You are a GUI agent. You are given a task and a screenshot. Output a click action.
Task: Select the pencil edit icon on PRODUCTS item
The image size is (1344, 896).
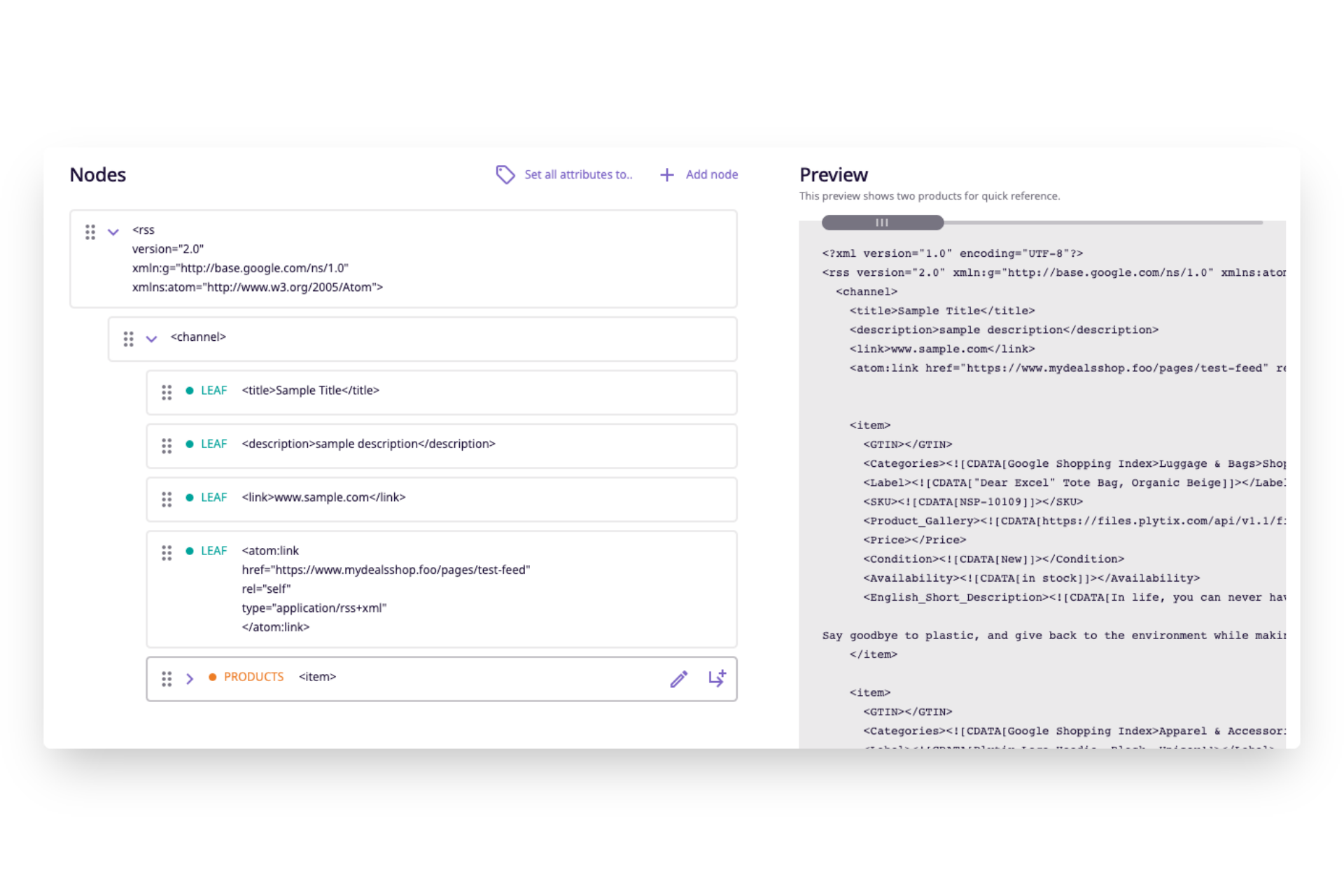pos(678,678)
